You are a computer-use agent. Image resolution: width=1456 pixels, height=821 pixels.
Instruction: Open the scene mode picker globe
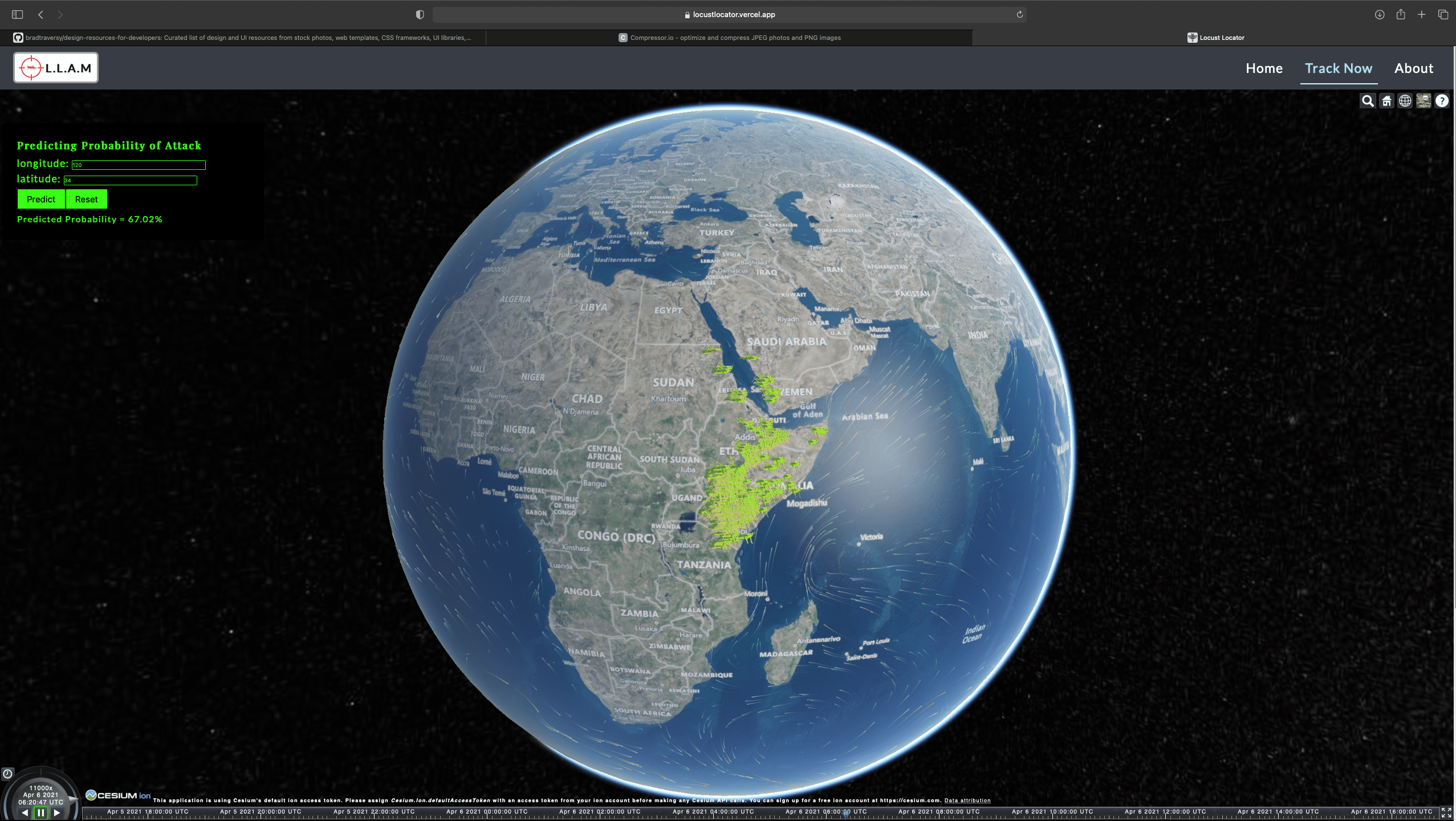click(x=1405, y=101)
